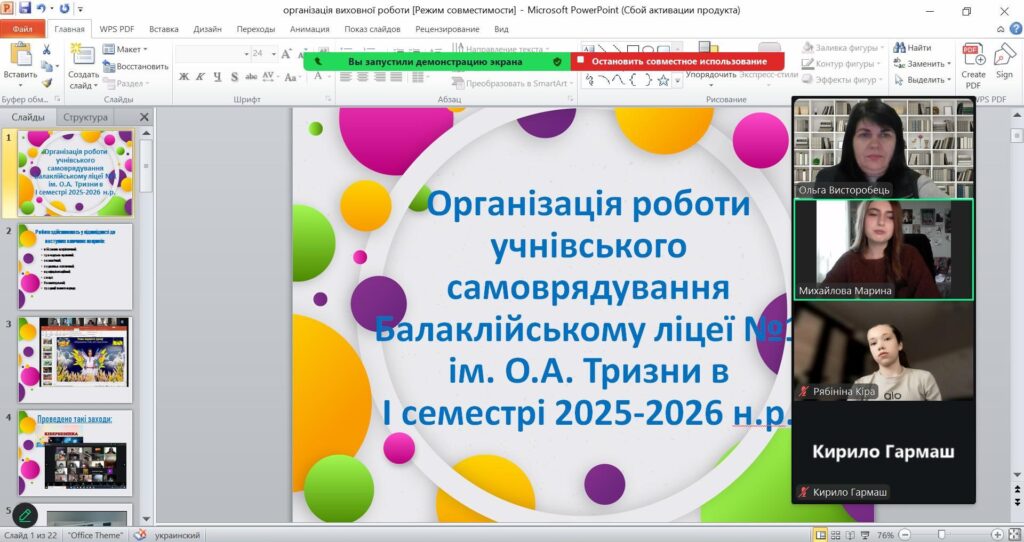This screenshot has width=1024, height=542.
Task: Click the zoom slider in status bar
Action: pyautogui.click(x=940, y=534)
